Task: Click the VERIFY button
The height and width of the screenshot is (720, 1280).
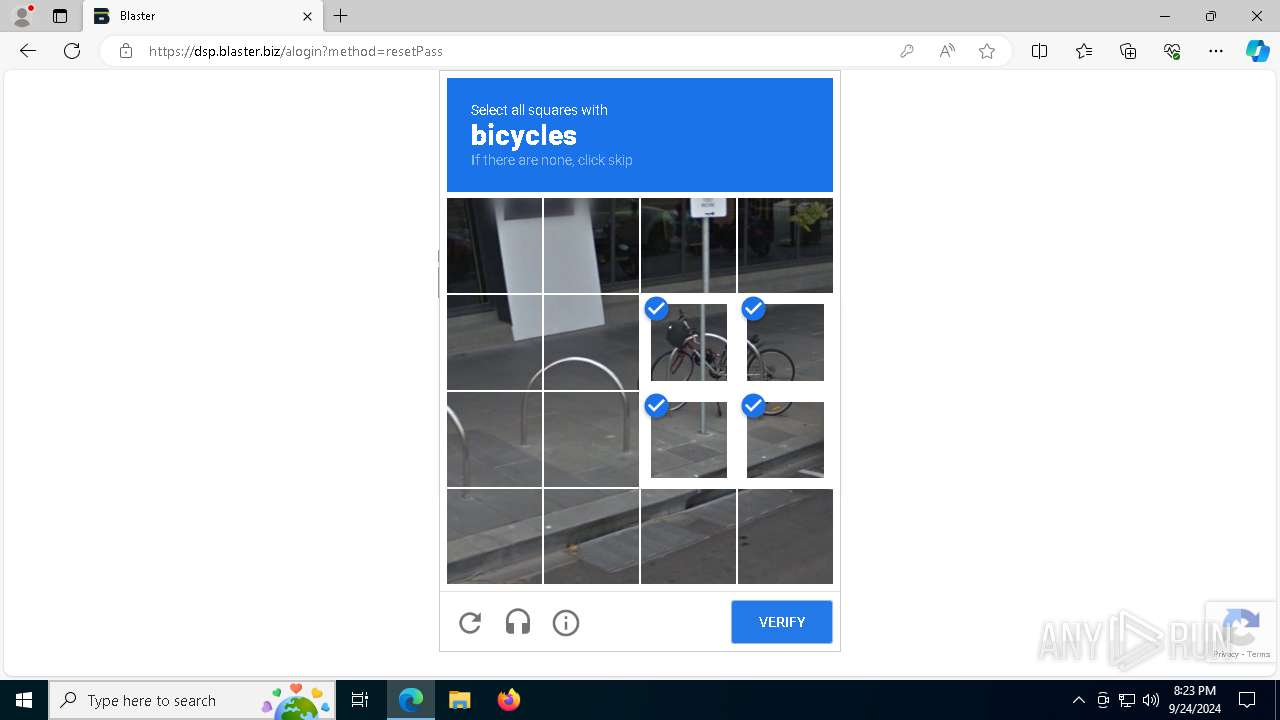Action: pos(782,622)
